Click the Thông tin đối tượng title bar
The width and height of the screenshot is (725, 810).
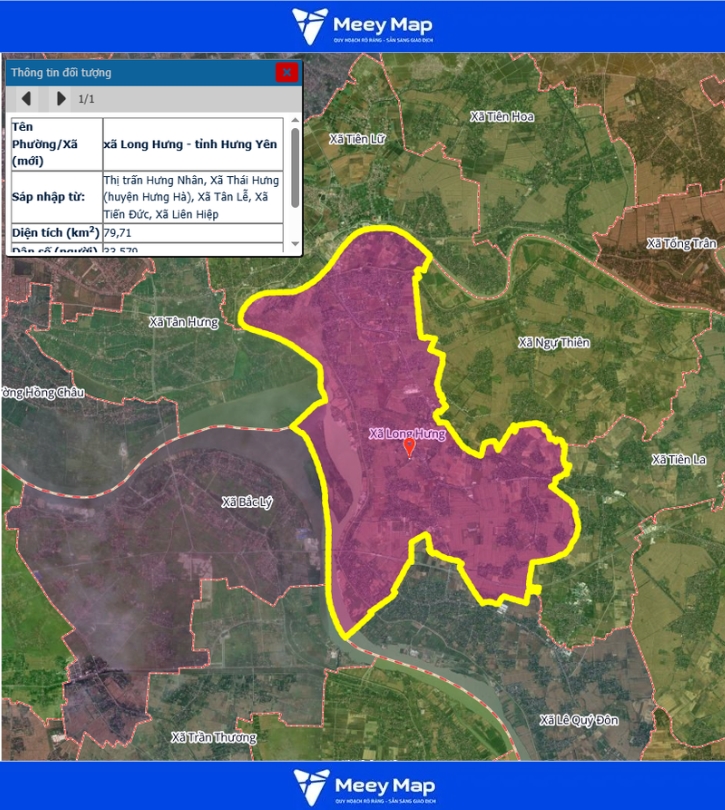[140, 72]
